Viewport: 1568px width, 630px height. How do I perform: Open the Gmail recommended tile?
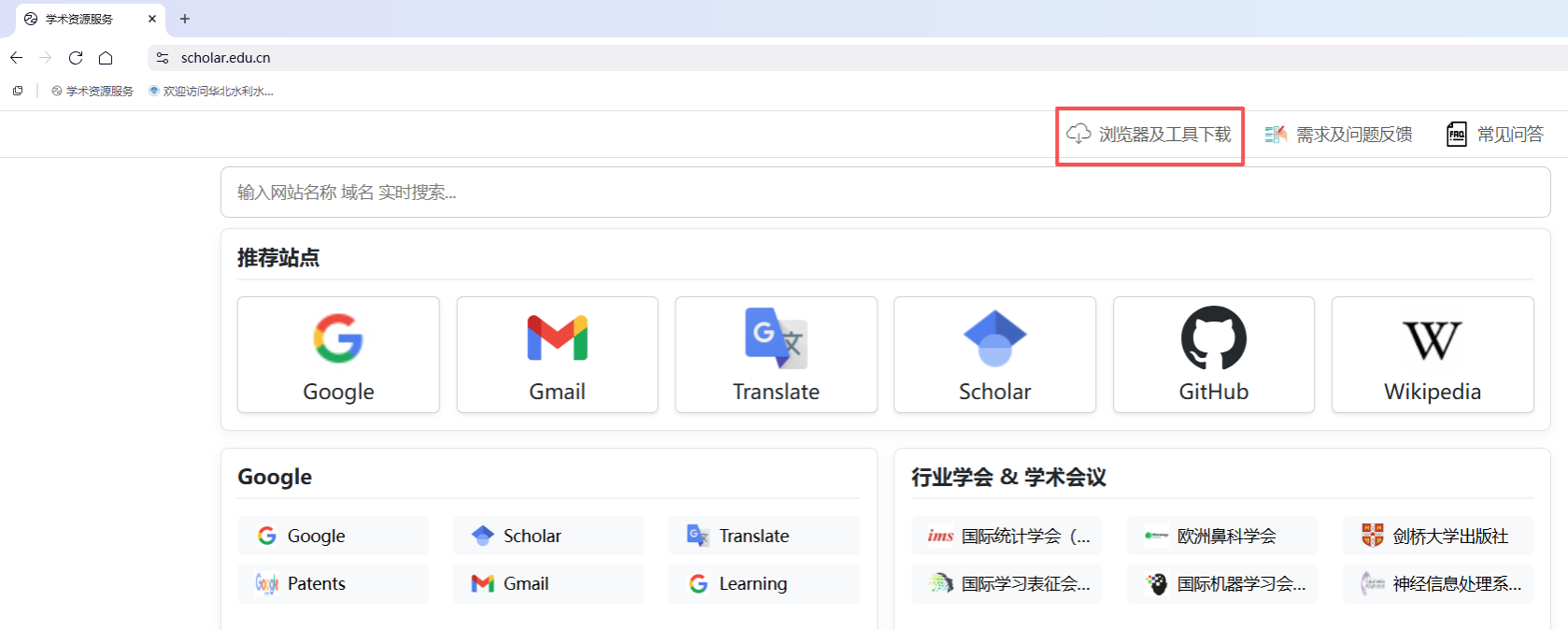(x=557, y=354)
